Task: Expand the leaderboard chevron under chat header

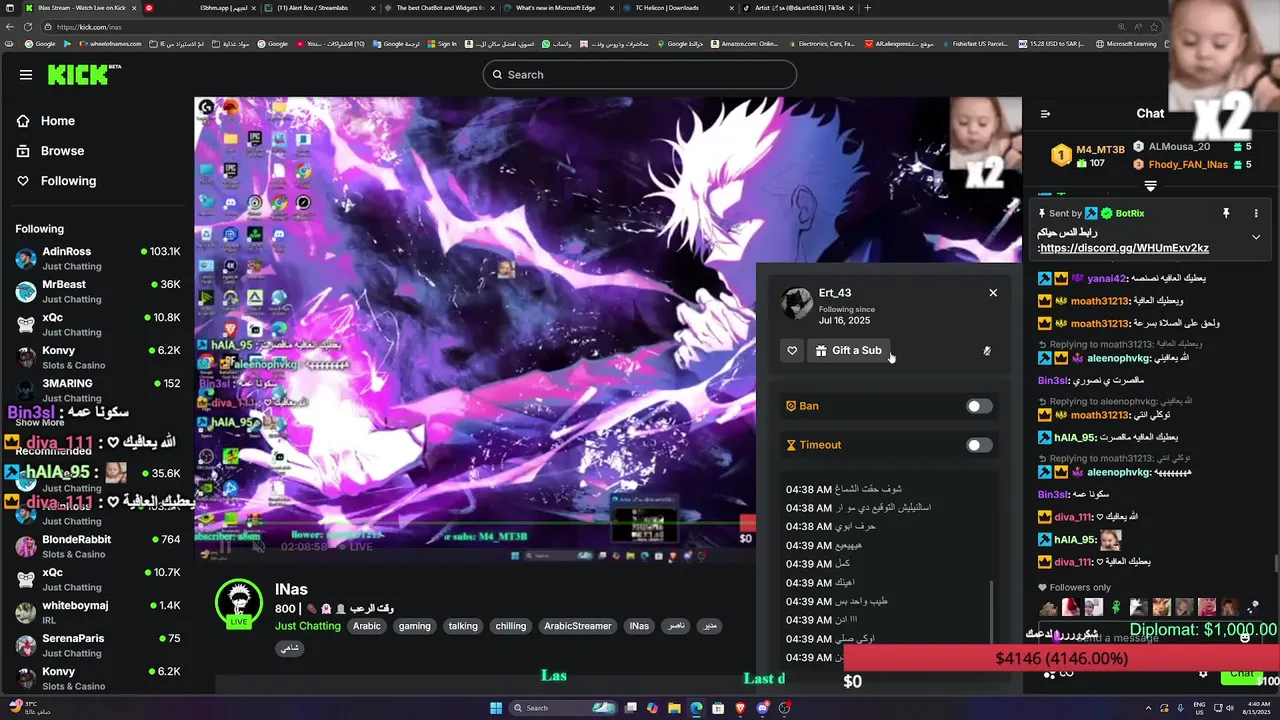Action: coord(1150,186)
